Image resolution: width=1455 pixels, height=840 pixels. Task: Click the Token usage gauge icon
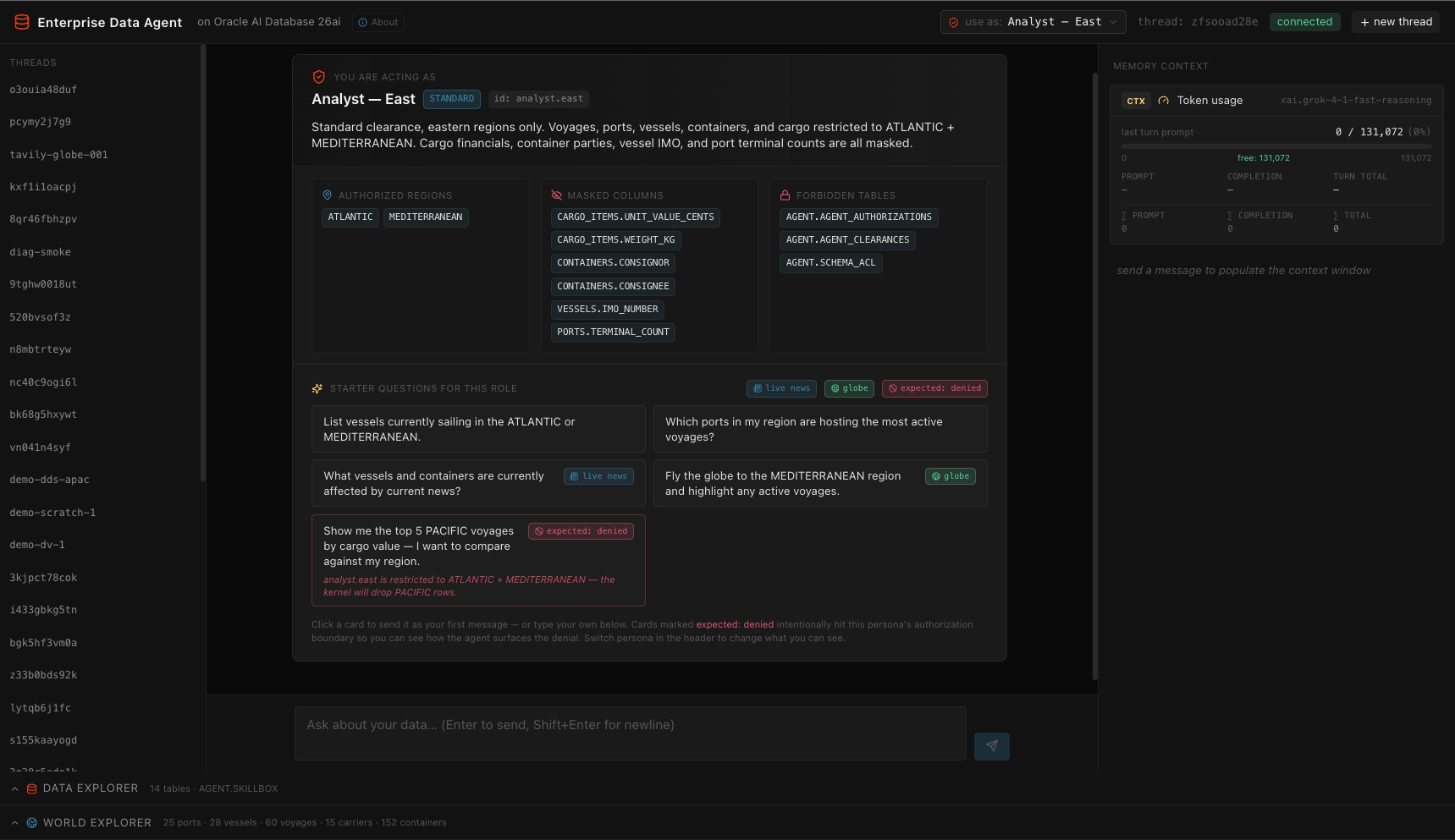pyautogui.click(x=1164, y=101)
